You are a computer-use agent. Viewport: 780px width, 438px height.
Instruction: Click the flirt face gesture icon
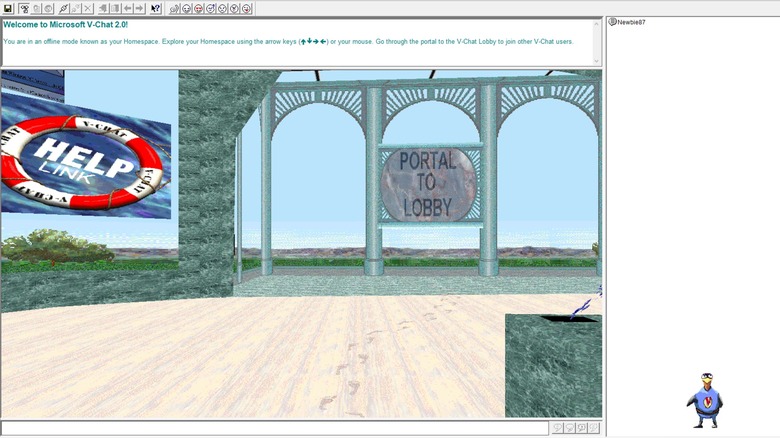click(210, 8)
